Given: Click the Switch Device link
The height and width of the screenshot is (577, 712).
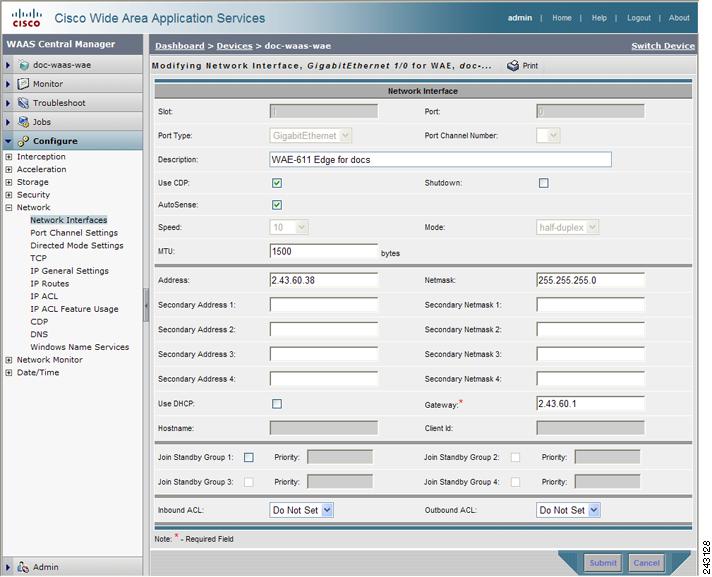Looking at the screenshot, I should [663, 46].
